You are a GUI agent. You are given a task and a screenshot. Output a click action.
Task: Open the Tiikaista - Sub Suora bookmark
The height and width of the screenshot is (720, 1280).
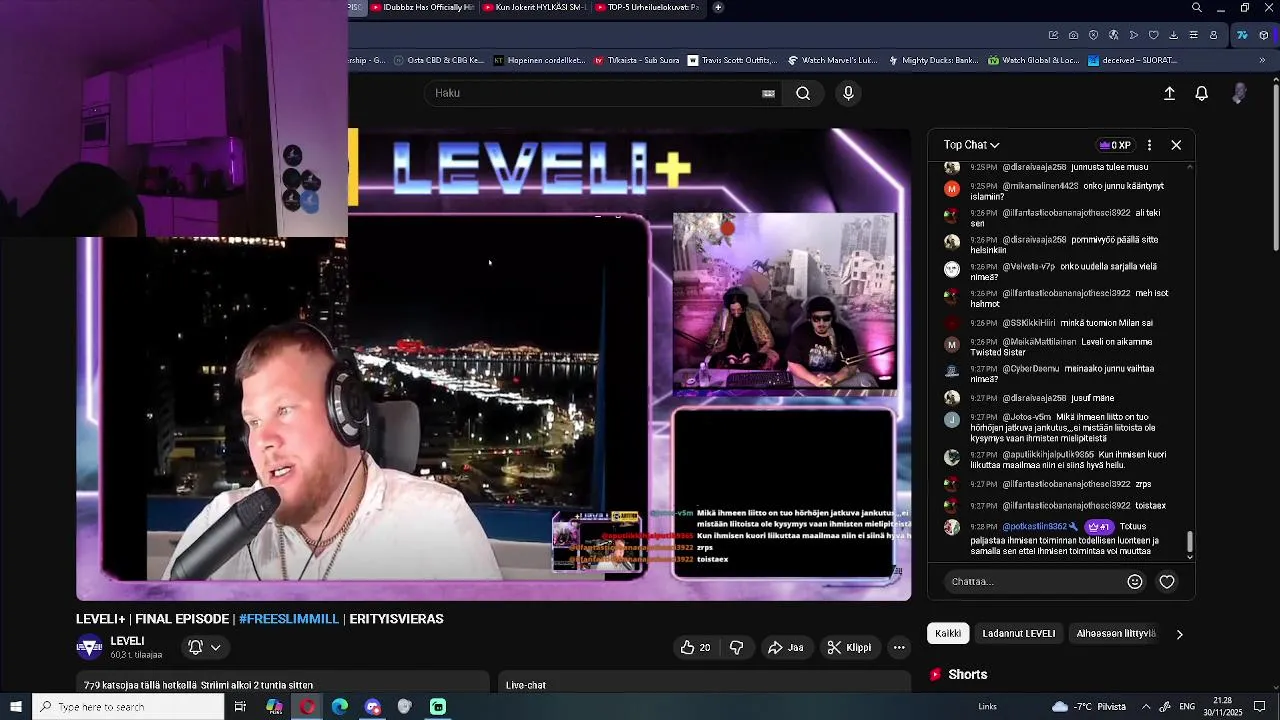coord(637,60)
